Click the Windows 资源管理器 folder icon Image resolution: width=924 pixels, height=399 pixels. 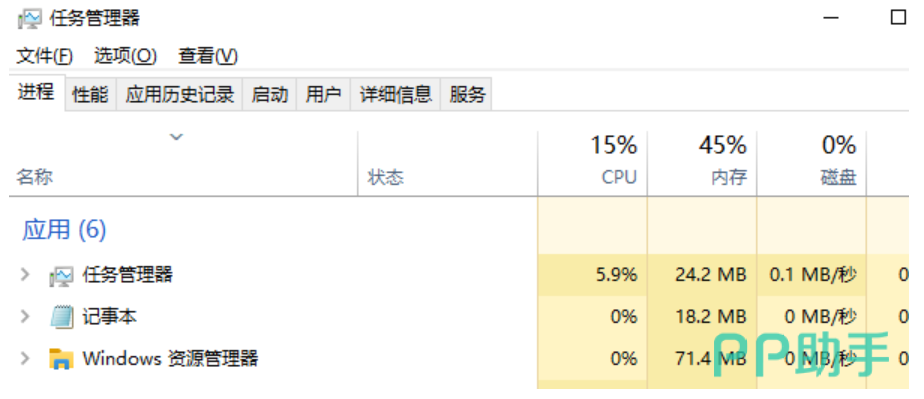click(61, 358)
